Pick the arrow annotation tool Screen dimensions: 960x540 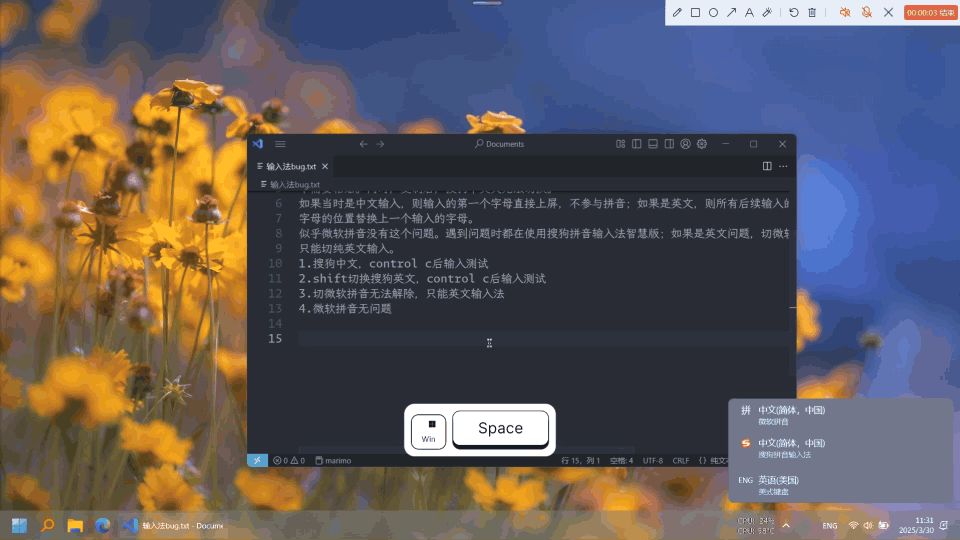point(731,13)
